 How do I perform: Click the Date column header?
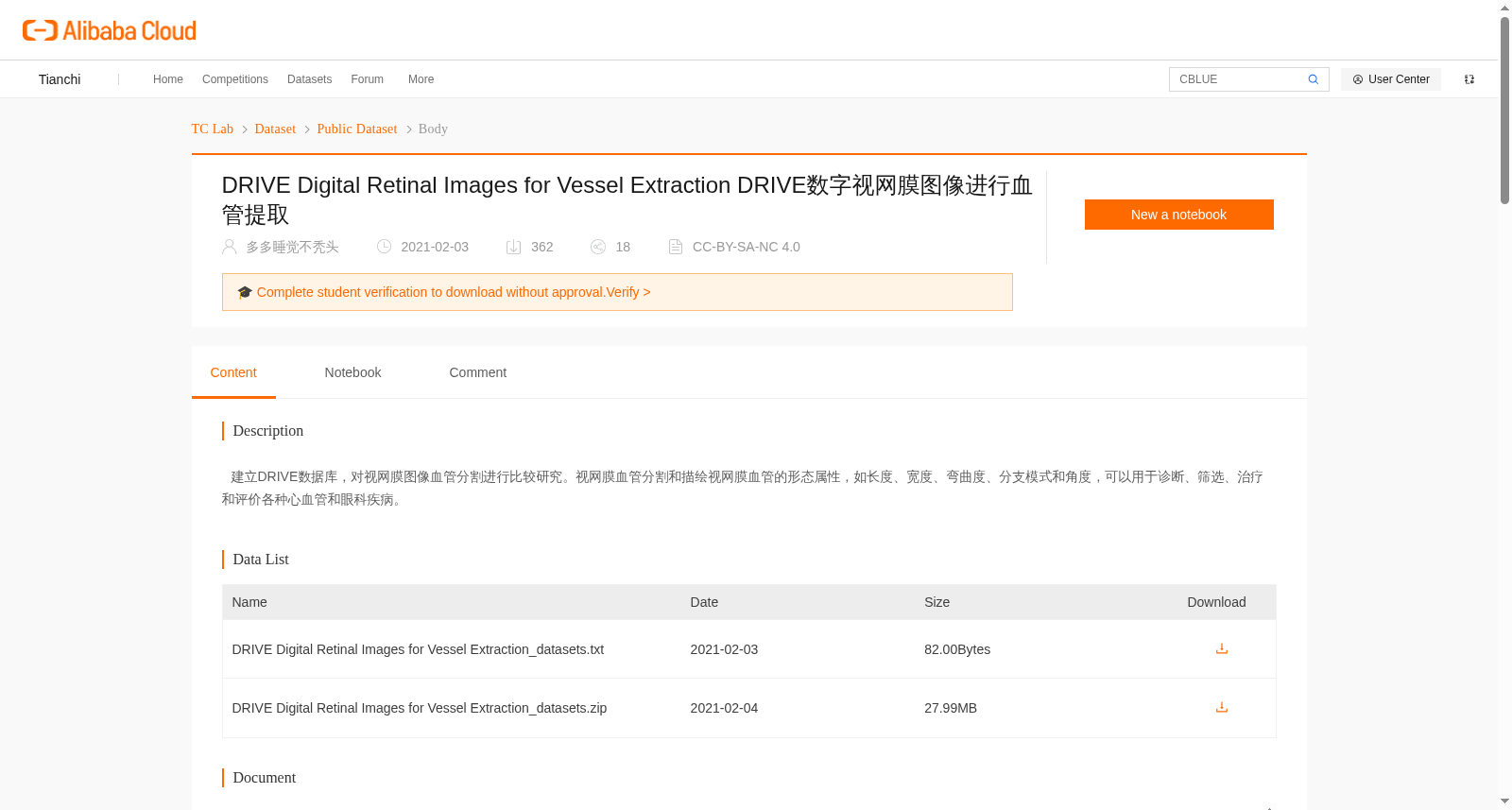[704, 602]
